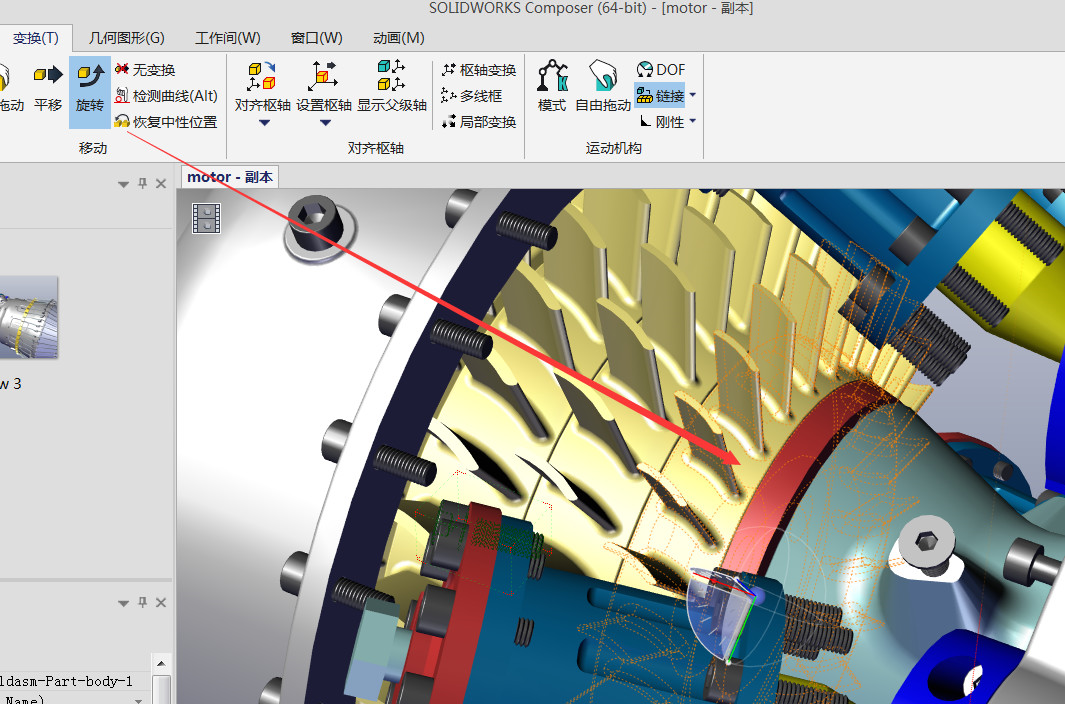The height and width of the screenshot is (704, 1065).
Task: Toggle the 局部变换 local transform option
Action: click(x=479, y=122)
